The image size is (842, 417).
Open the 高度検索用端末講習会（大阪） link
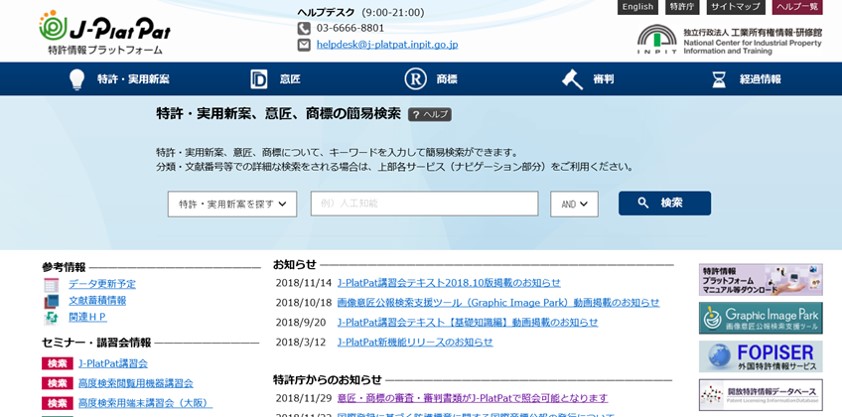coord(146,403)
